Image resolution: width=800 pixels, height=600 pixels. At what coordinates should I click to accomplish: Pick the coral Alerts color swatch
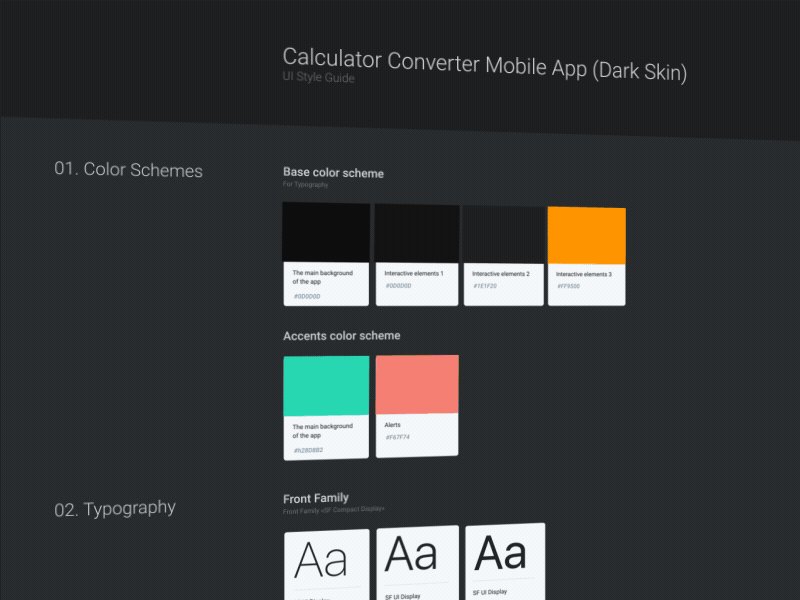pos(417,384)
